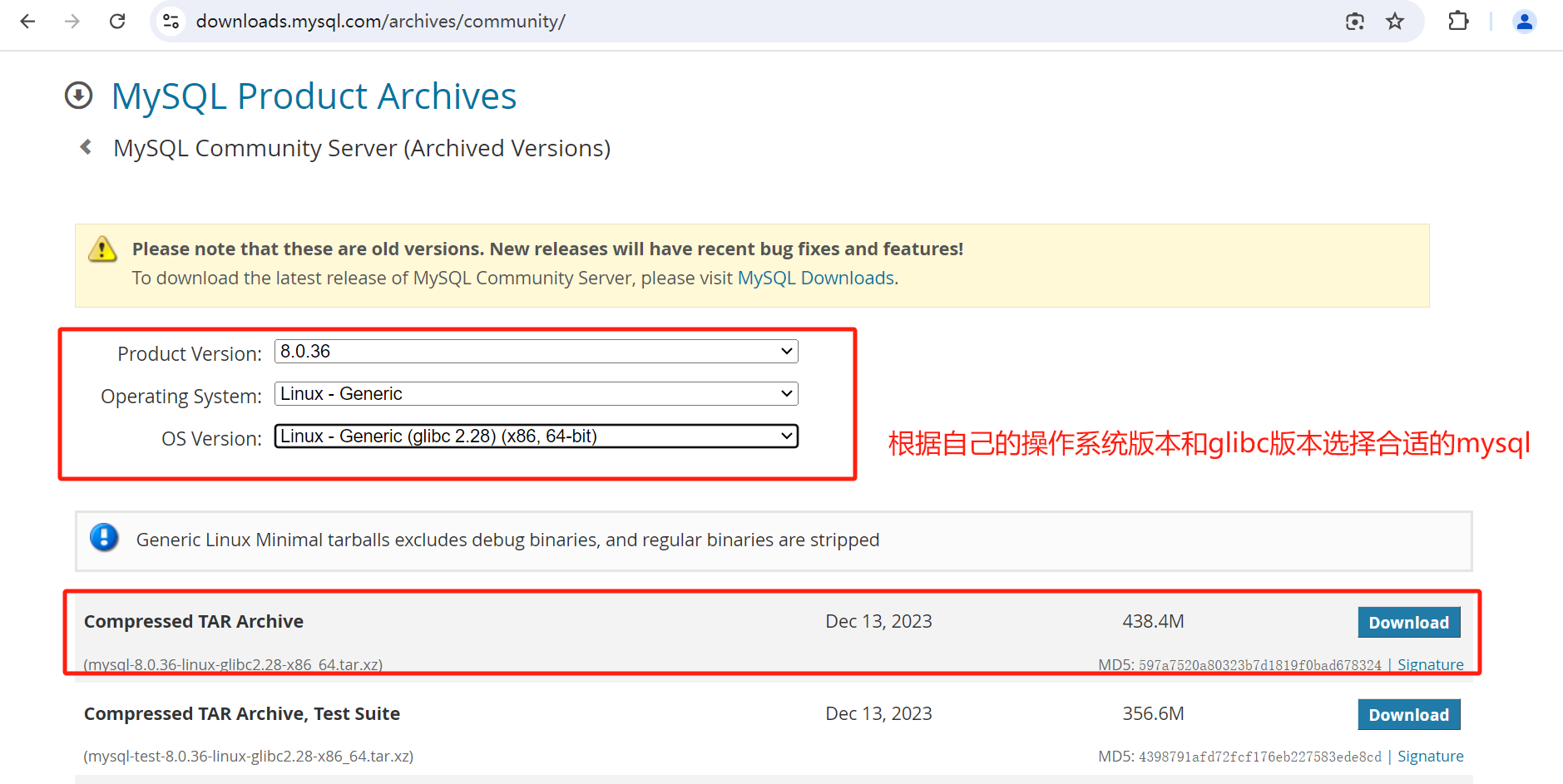Click the MD5 hash 597a7520a80323b7d1819f0bad678324
1563x784 pixels.
[x=1260, y=665]
